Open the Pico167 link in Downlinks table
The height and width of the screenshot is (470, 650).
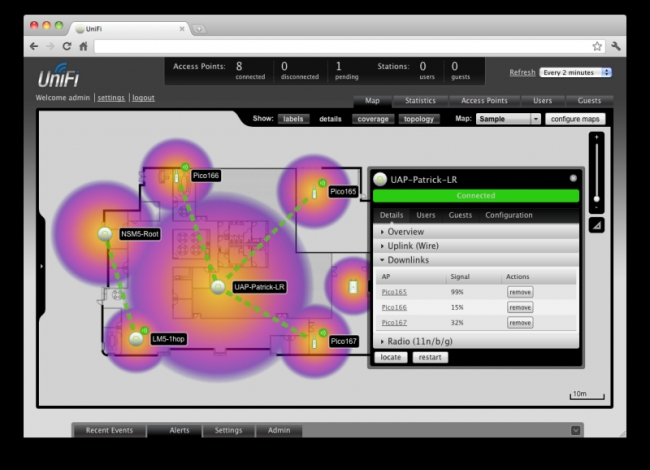394,322
